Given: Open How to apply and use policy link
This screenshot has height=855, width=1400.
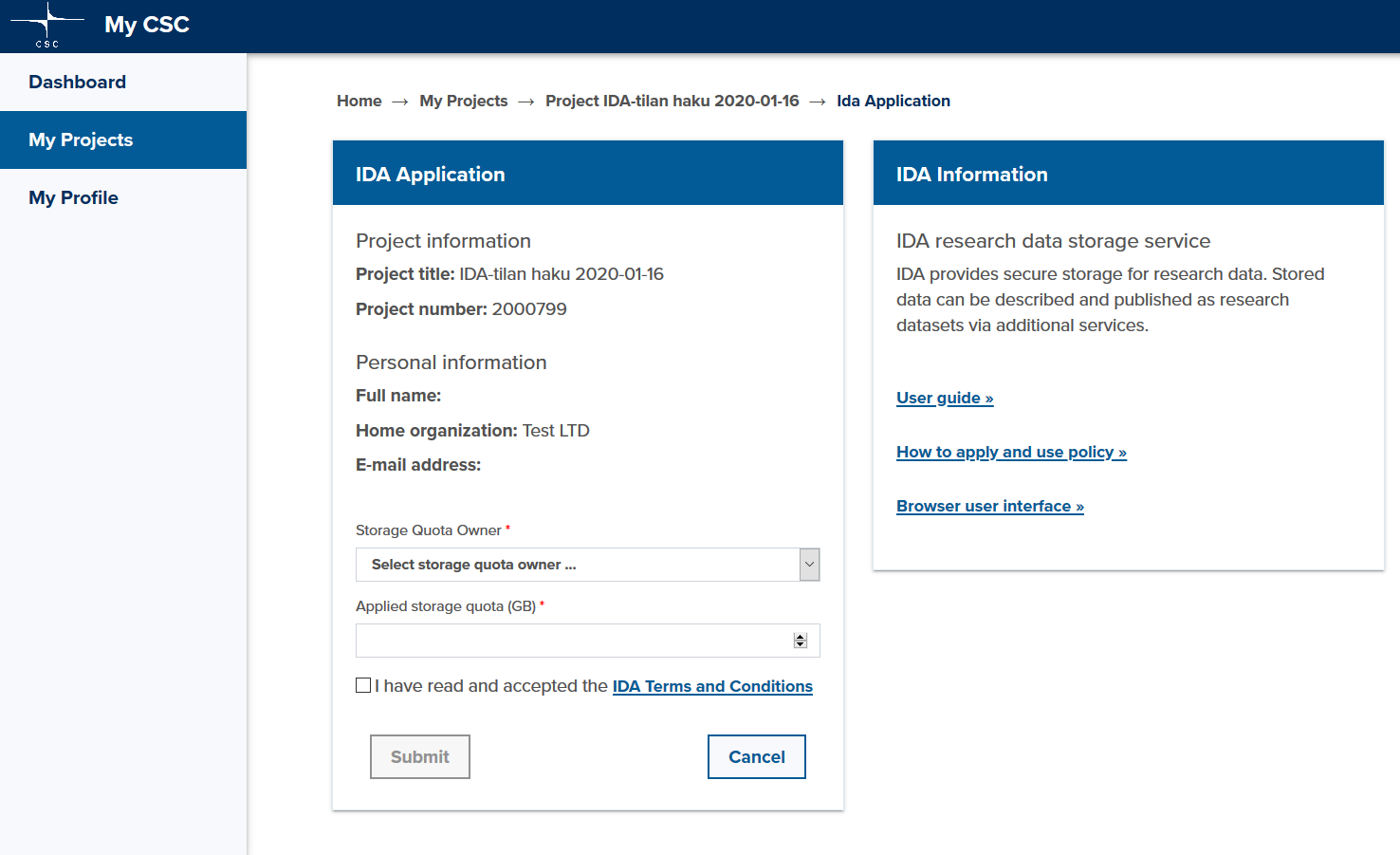Looking at the screenshot, I should click(1011, 452).
